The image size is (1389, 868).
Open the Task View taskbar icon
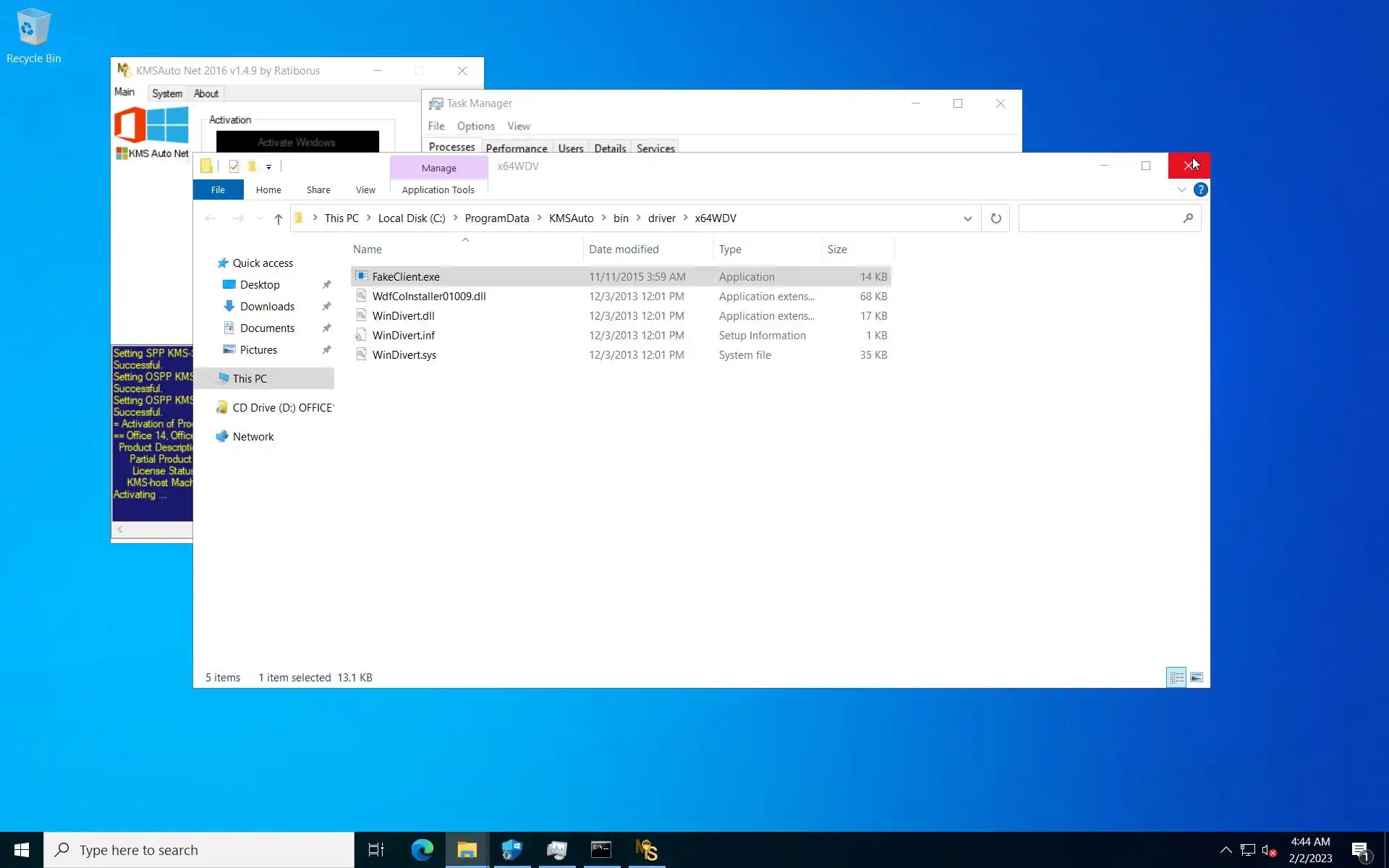(x=376, y=850)
